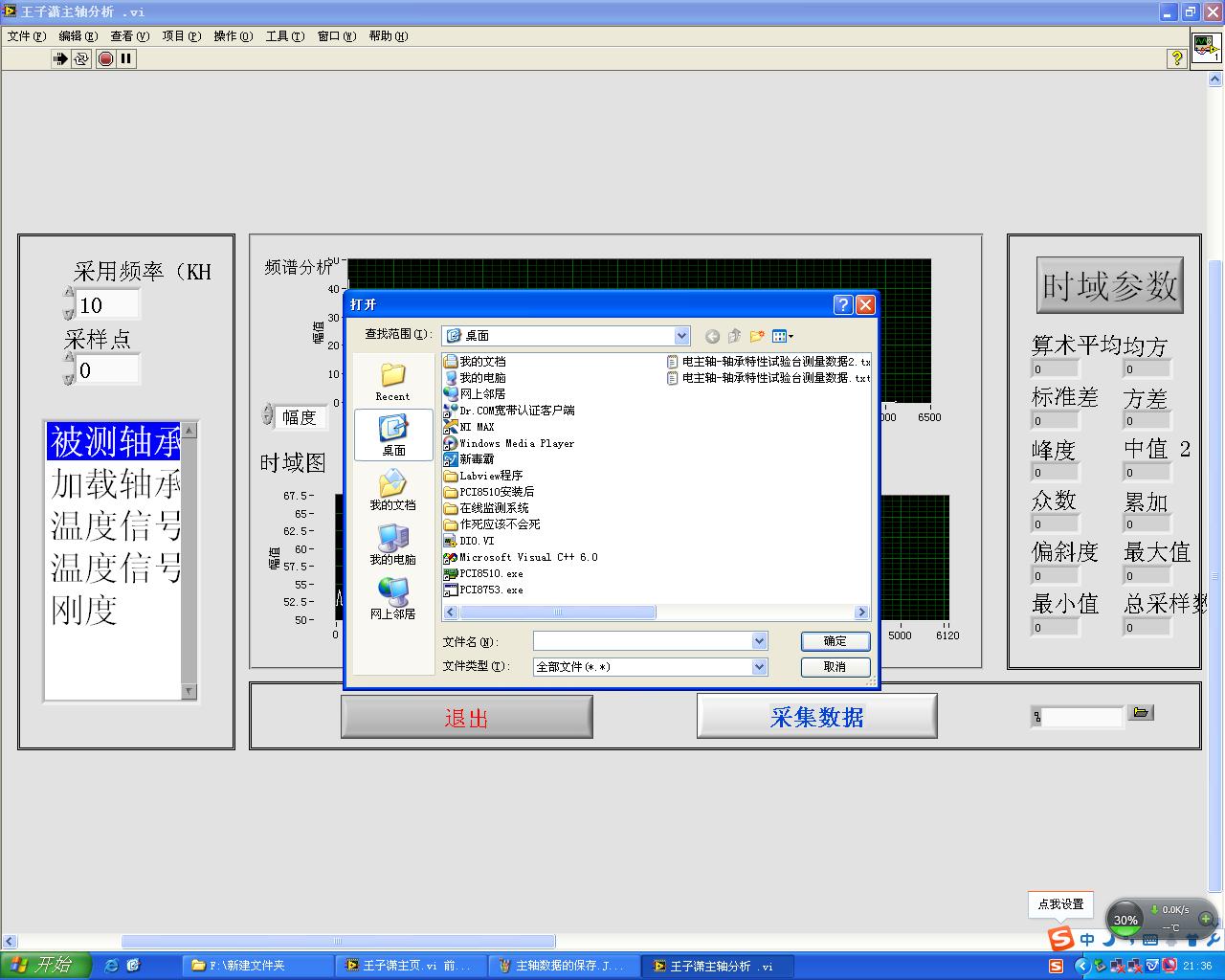1225x980 pixels.
Task: Select the 在线监测系统 folder
Action: click(486, 508)
